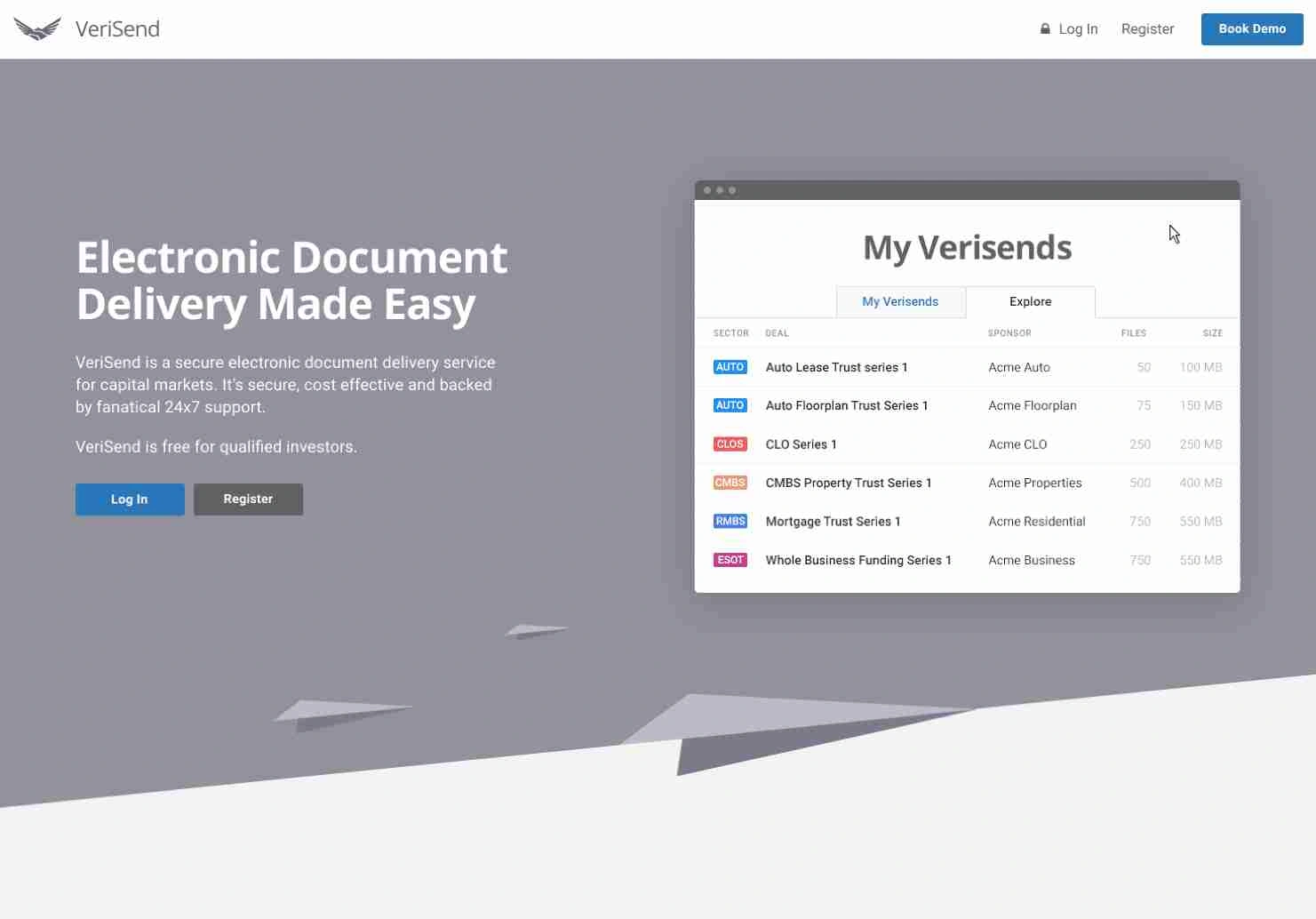1316x919 pixels.
Task: Click the orange CMBS sector badge
Action: point(730,483)
